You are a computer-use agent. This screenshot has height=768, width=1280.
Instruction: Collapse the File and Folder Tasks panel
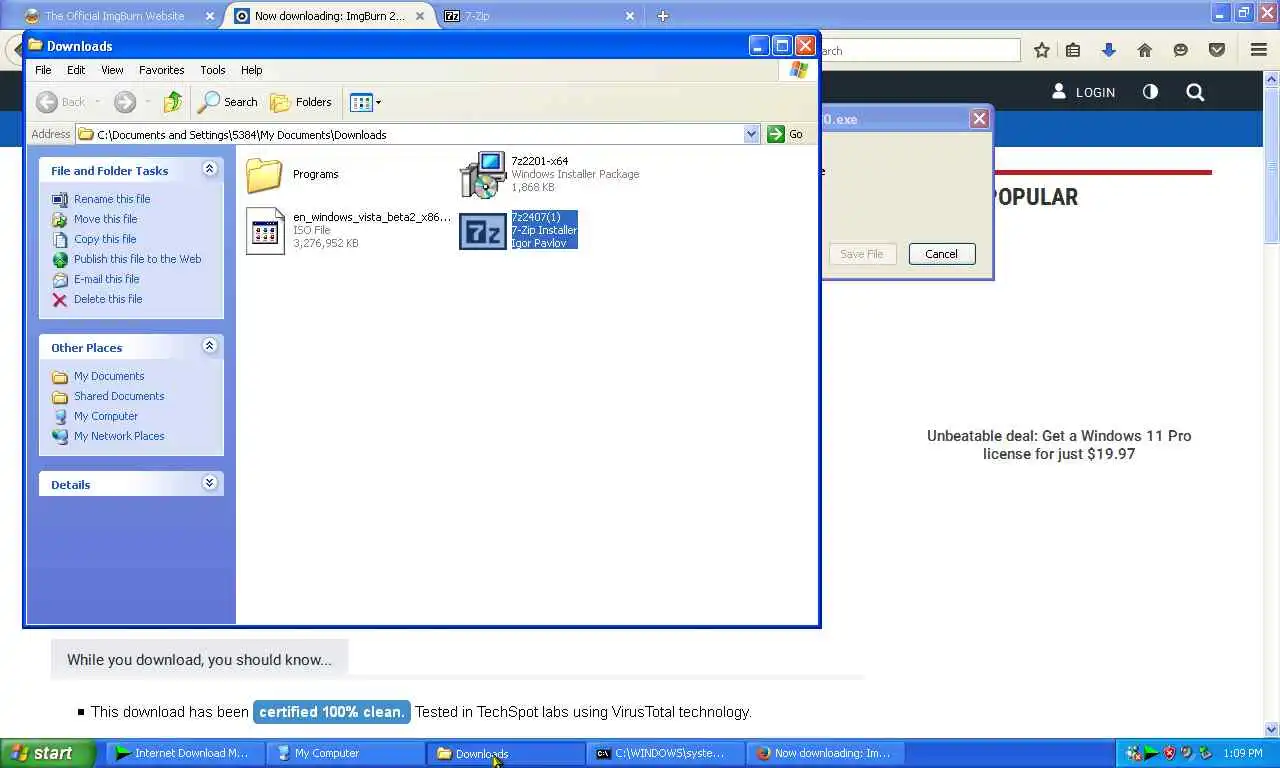pyautogui.click(x=209, y=169)
